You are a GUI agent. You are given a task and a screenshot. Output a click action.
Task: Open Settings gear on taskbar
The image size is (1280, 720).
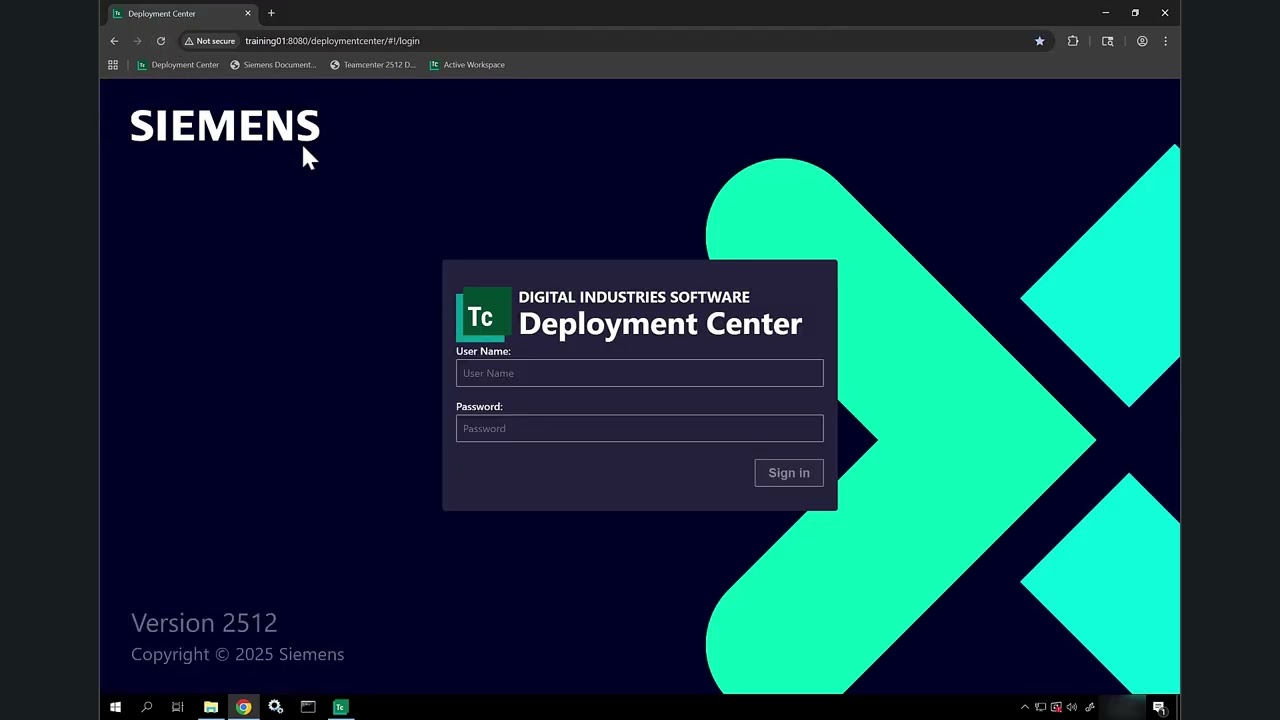pos(276,707)
